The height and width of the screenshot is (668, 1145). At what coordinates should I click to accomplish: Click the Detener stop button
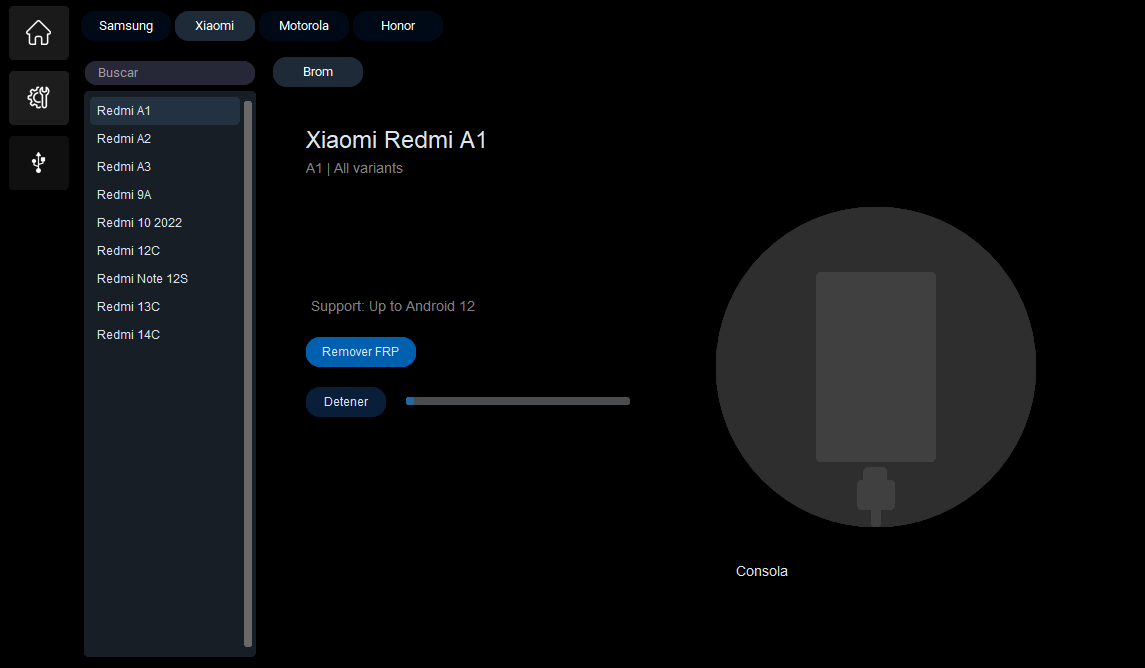[x=346, y=402]
